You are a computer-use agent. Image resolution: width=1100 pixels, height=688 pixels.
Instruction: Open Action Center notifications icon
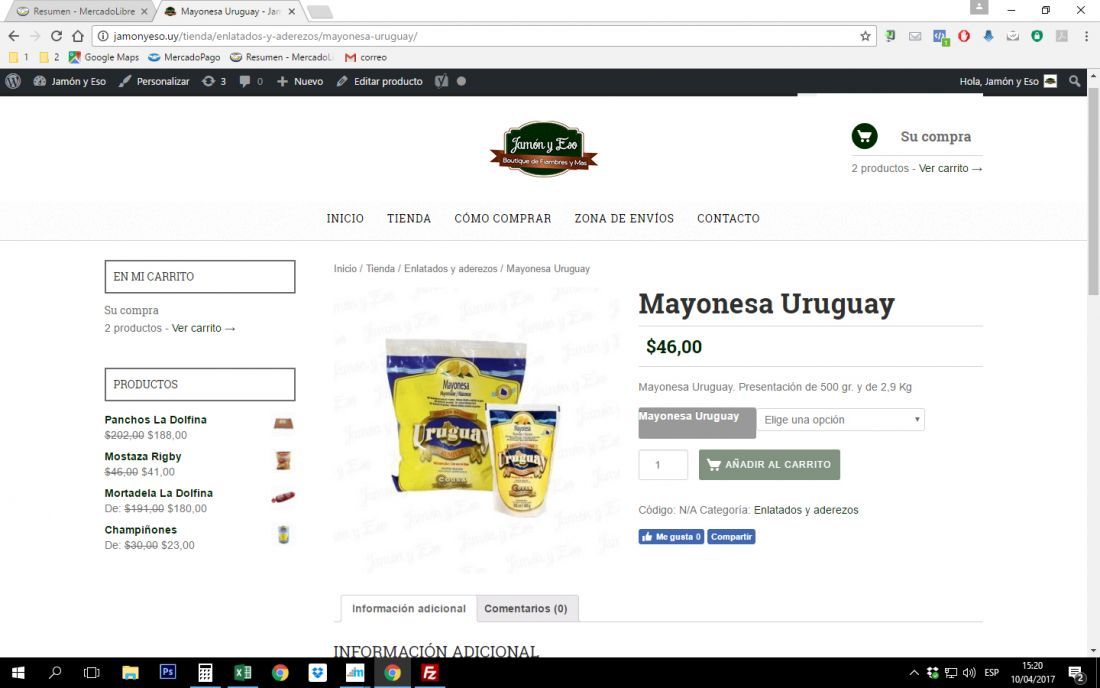(x=1076, y=673)
